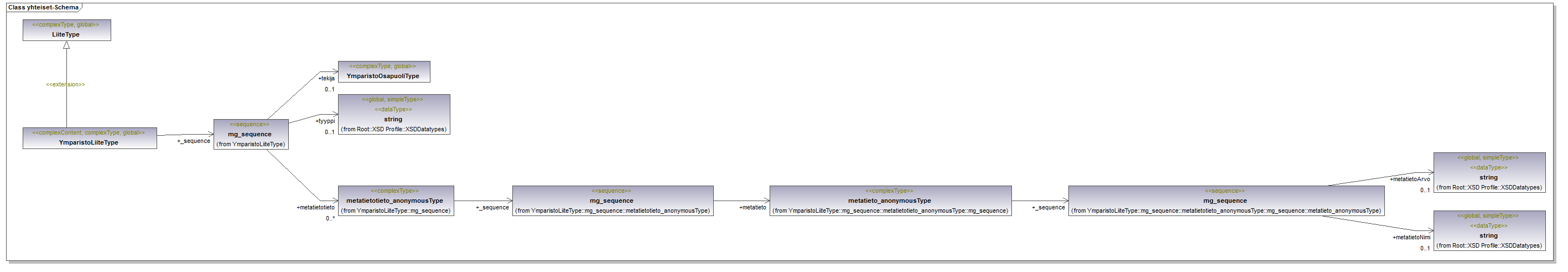
Task: Click the +metatieto association label
Action: click(752, 208)
